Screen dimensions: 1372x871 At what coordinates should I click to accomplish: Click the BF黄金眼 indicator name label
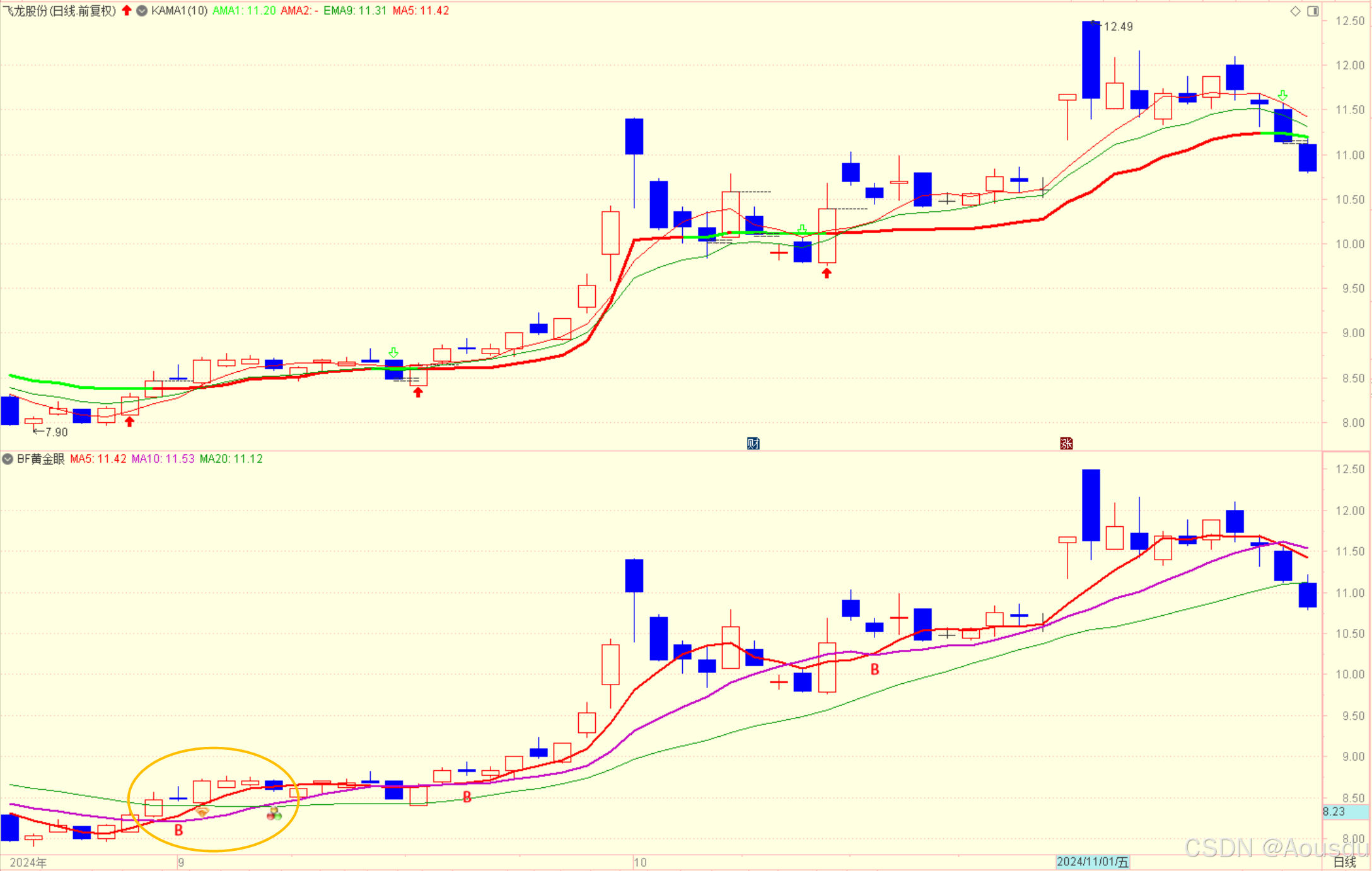40,459
